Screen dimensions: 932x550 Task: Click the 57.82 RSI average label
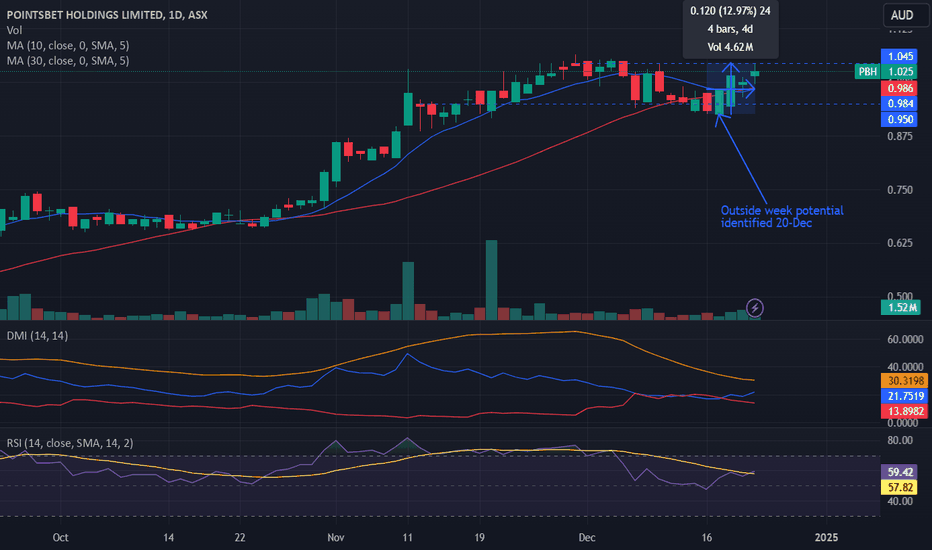(x=899, y=488)
